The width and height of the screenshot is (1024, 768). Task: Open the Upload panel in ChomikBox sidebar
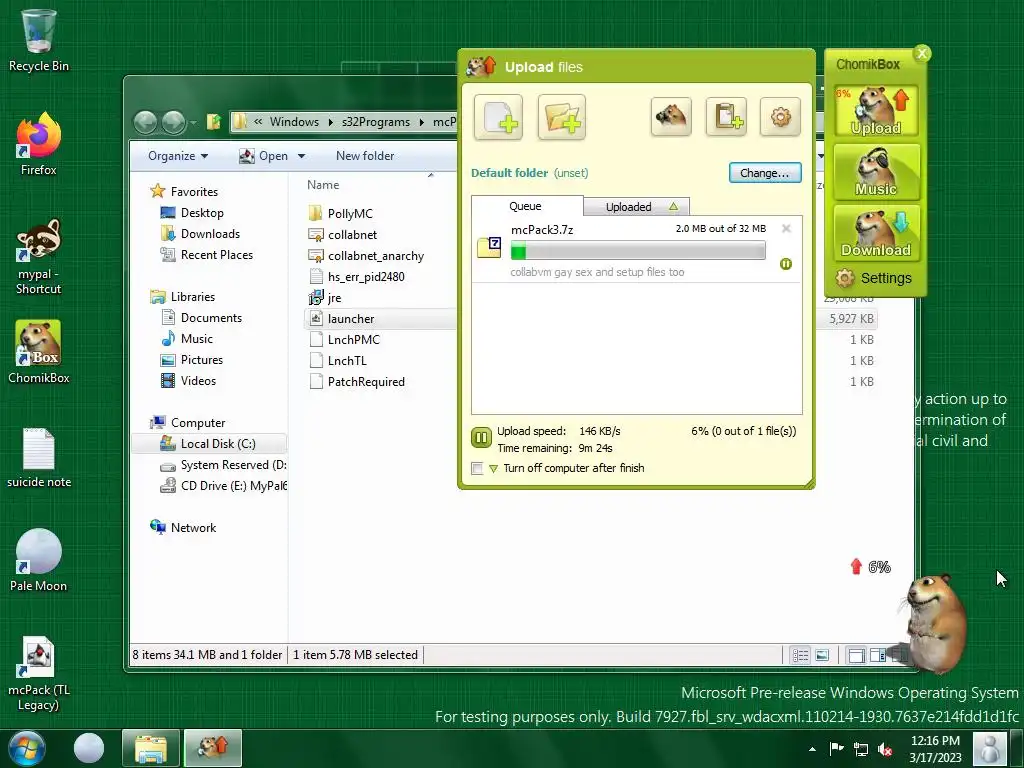click(x=876, y=110)
